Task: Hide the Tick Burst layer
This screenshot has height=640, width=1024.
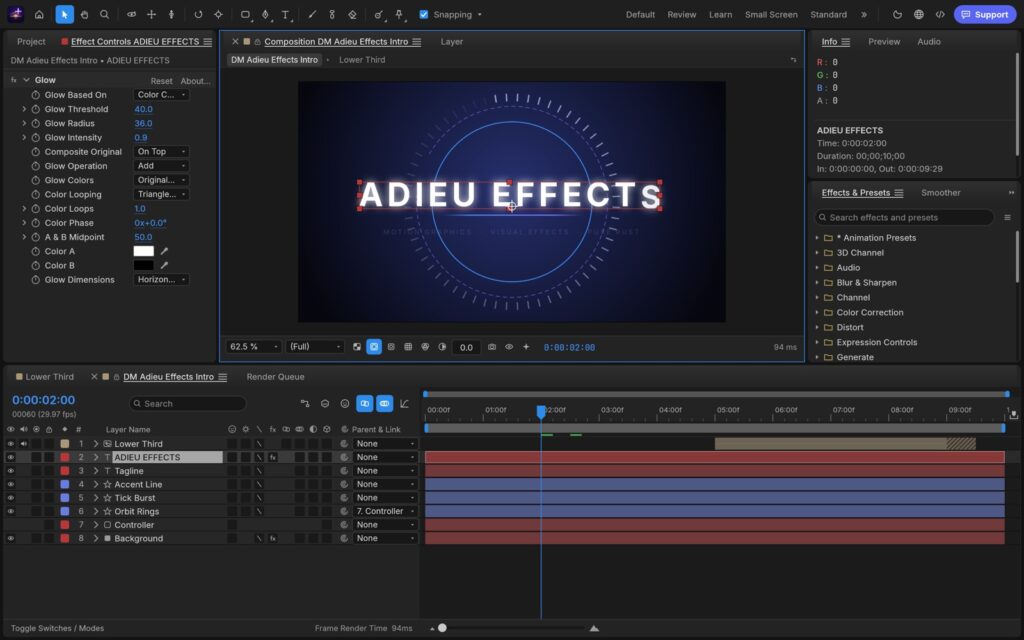Action: click(x=10, y=498)
